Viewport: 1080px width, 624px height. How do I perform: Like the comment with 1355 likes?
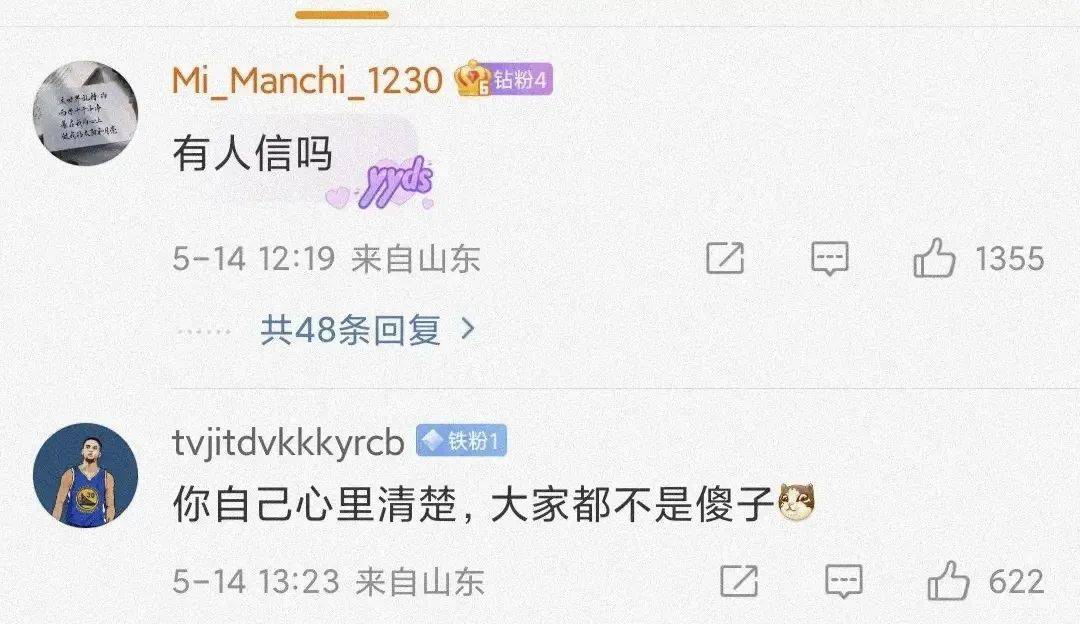click(934, 258)
